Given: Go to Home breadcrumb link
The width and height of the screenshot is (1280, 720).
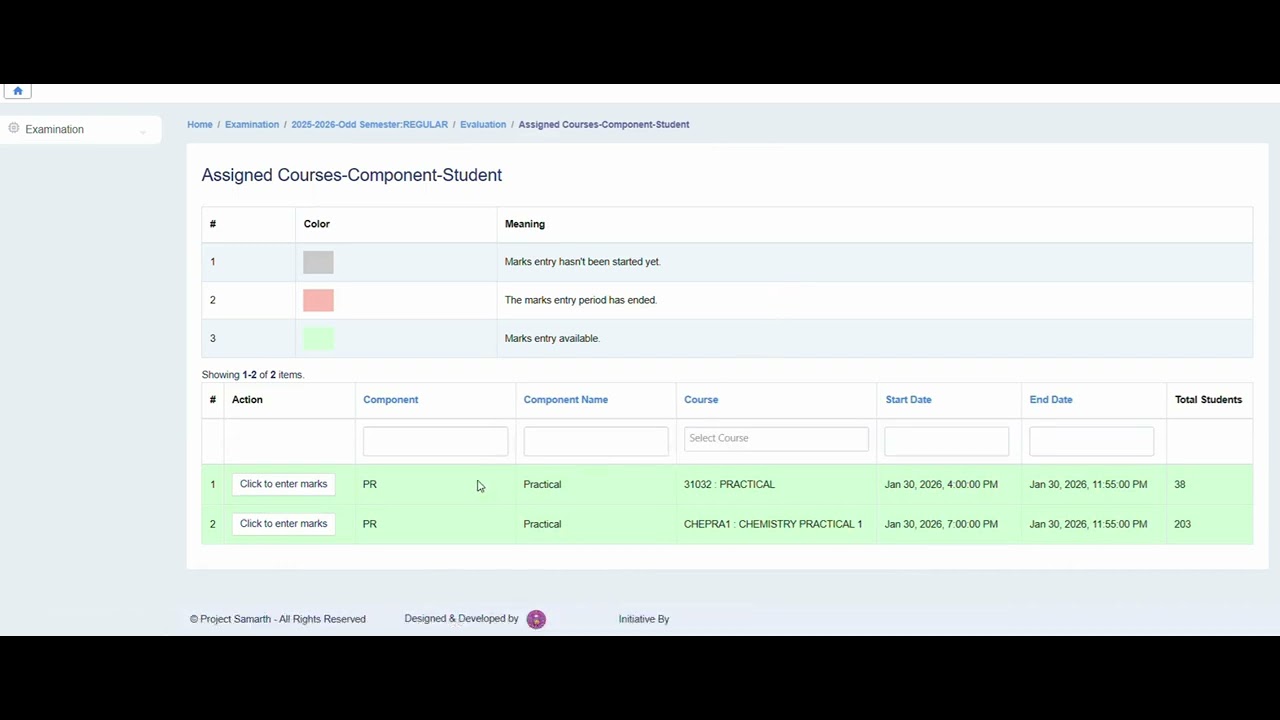Looking at the screenshot, I should (x=200, y=125).
